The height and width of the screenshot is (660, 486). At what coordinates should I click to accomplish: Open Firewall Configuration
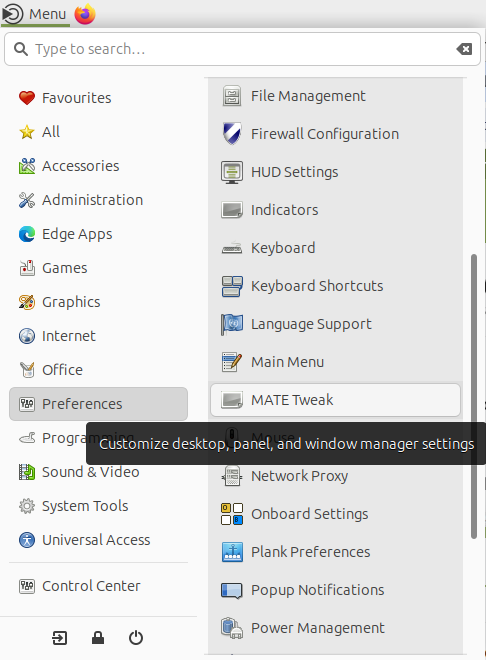pyautogui.click(x=335, y=134)
